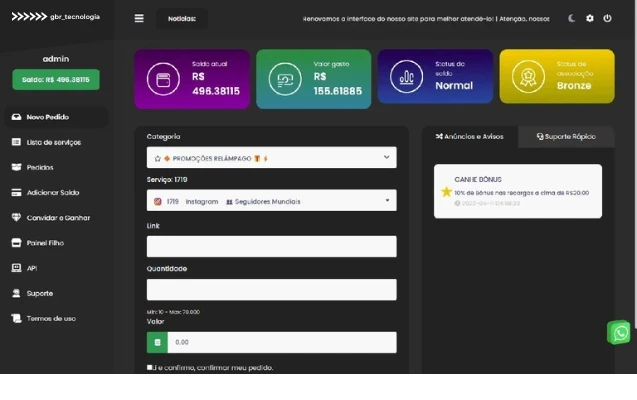Open Lista de serviços in sidebar
This screenshot has width=637, height=400.
[53, 142]
